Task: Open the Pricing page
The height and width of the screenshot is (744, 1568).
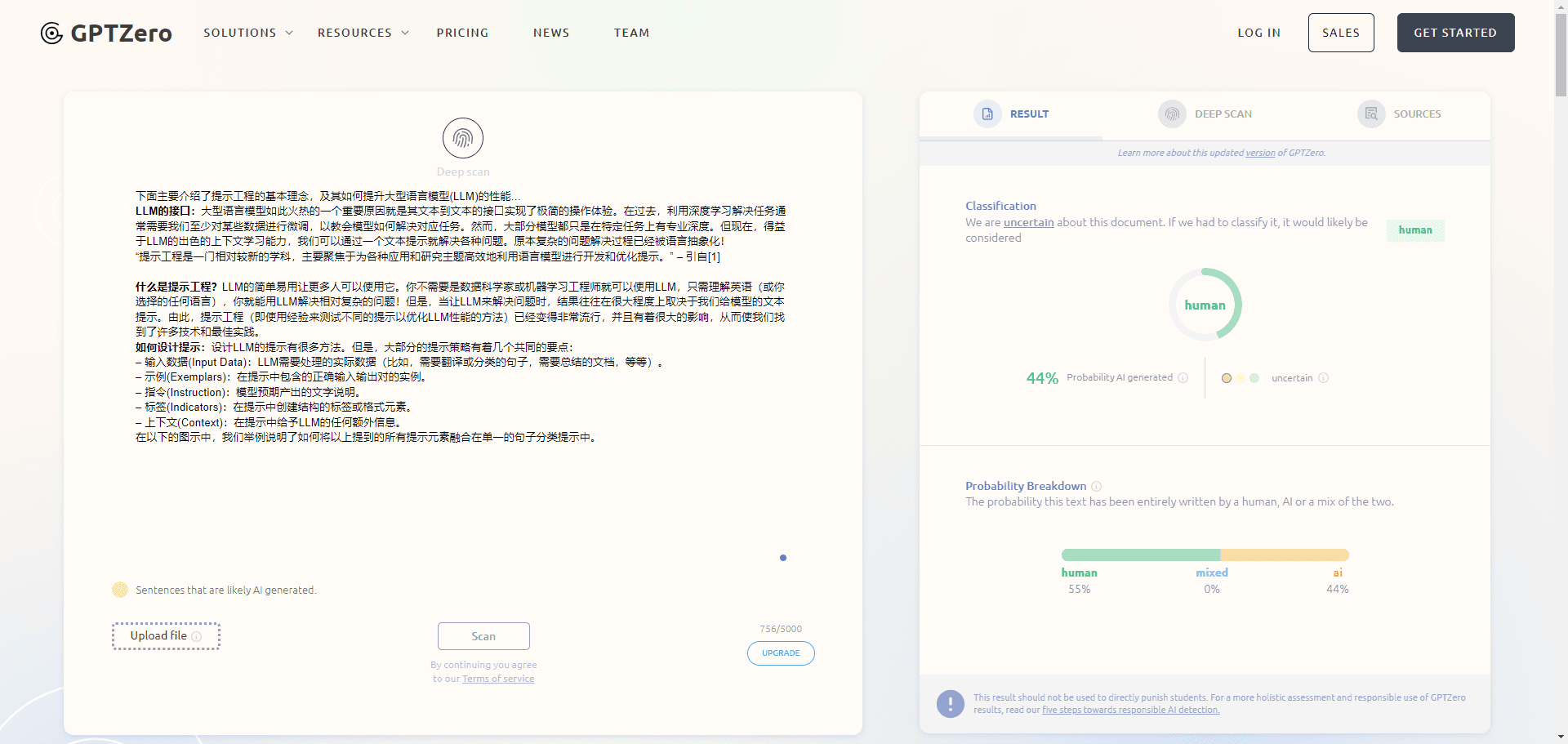Action: 462,33
